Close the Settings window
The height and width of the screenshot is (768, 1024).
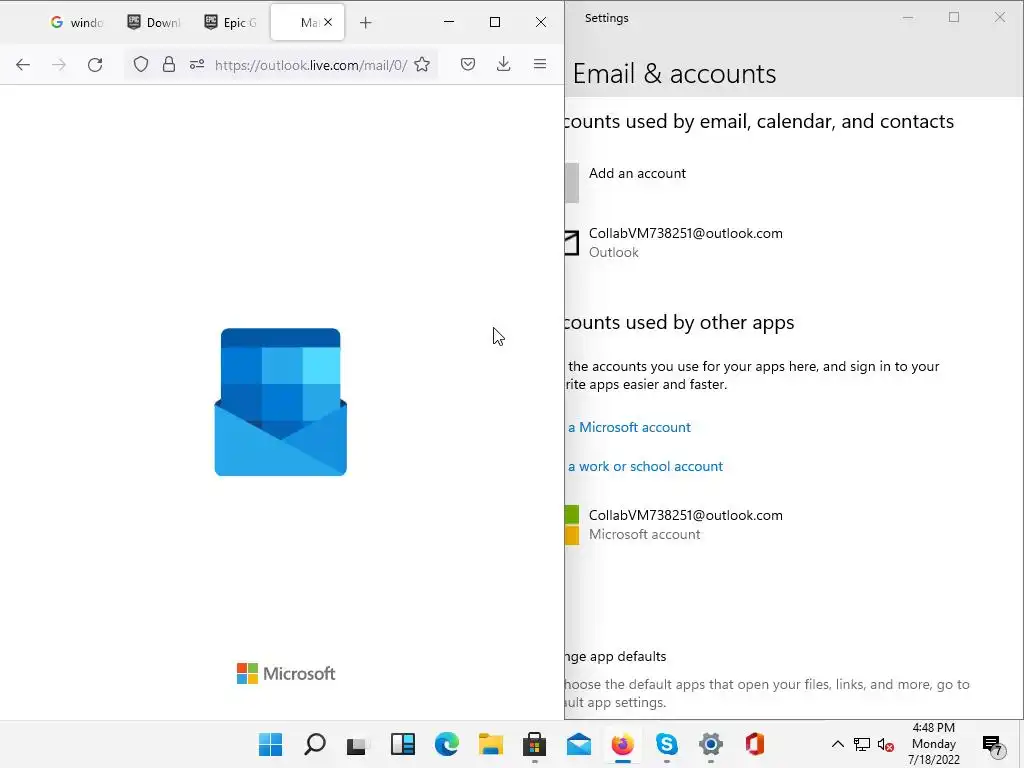(1000, 18)
